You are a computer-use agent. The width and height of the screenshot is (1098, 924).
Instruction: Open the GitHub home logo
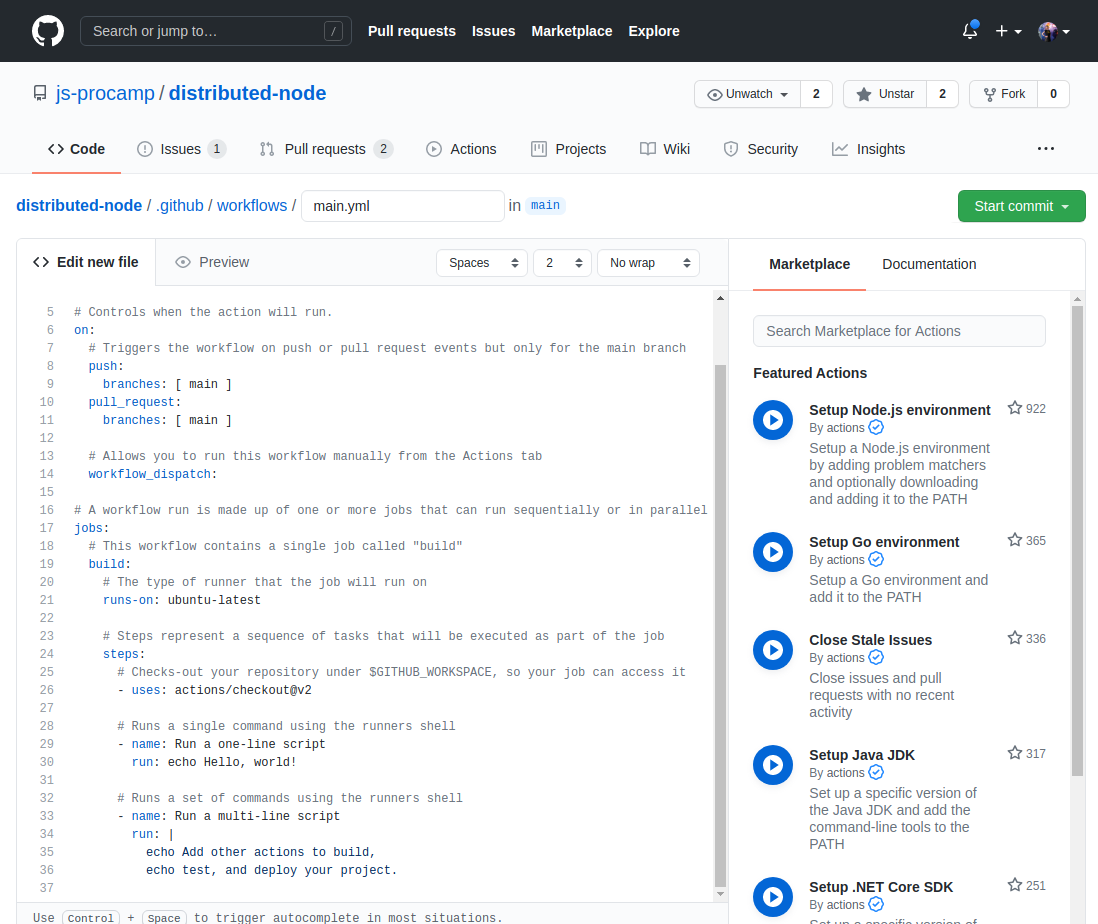(x=48, y=32)
